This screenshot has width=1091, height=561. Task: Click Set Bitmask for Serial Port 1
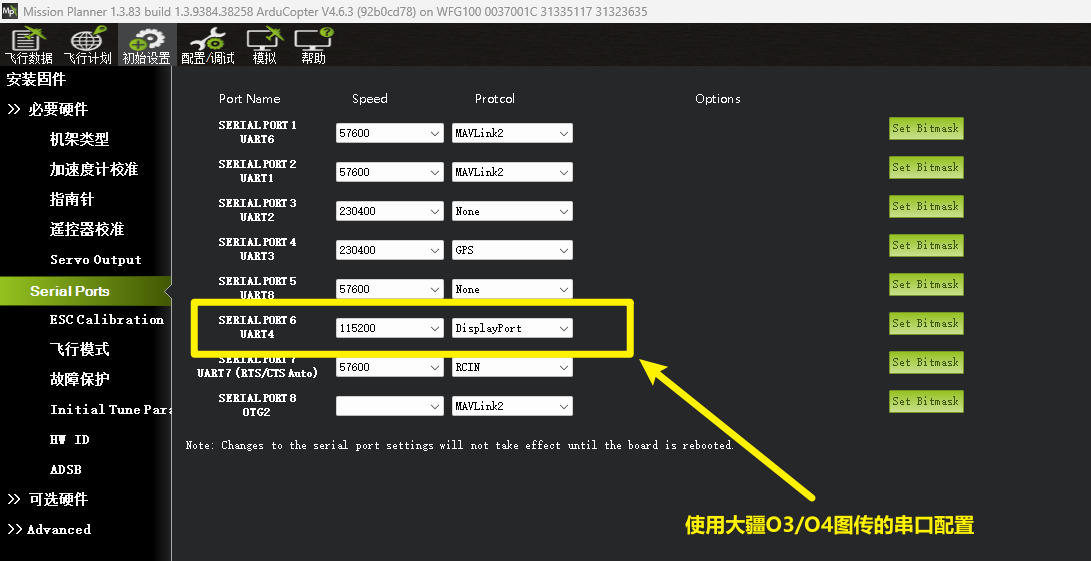pyautogui.click(x=925, y=129)
